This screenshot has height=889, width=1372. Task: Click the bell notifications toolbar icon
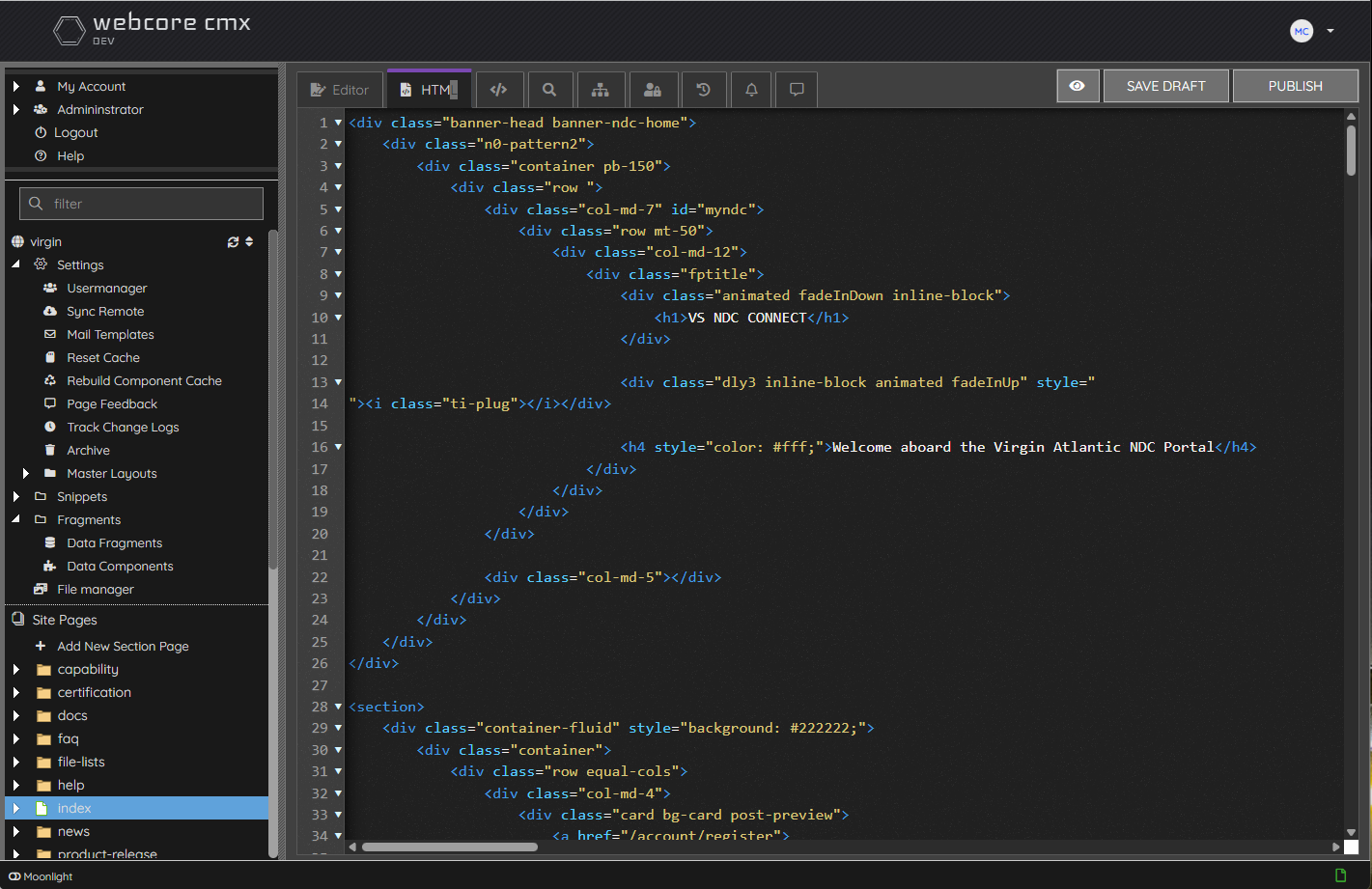(751, 90)
